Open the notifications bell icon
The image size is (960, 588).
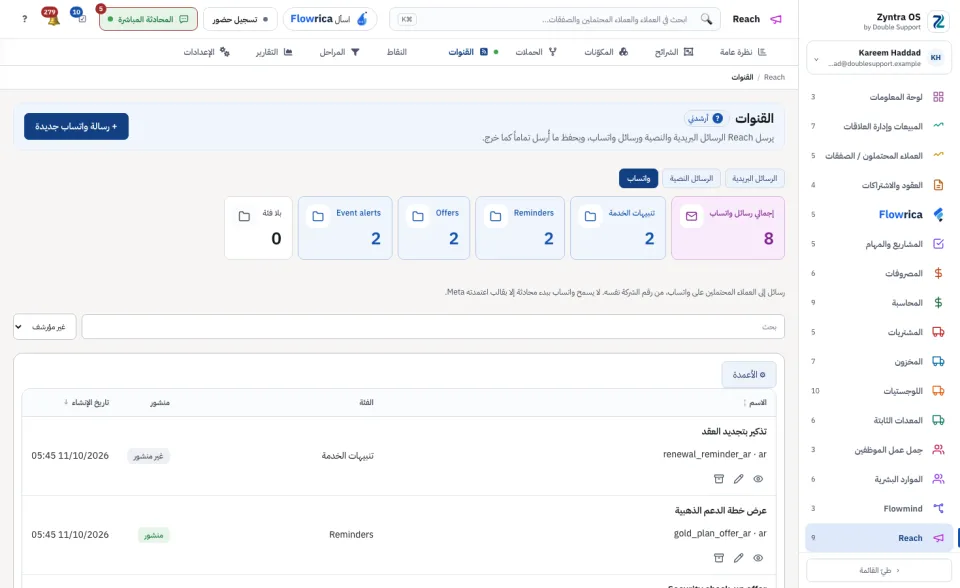pos(53,18)
